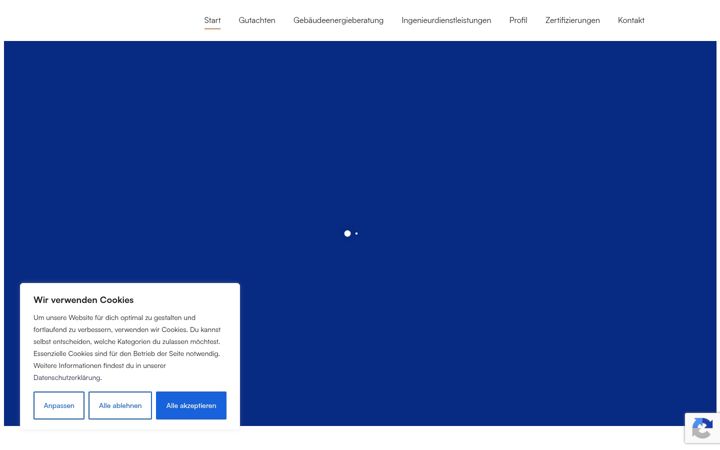Viewport: 720px width, 450px height.
Task: Go to Gebäudeenergieberatung page
Action: point(338,20)
